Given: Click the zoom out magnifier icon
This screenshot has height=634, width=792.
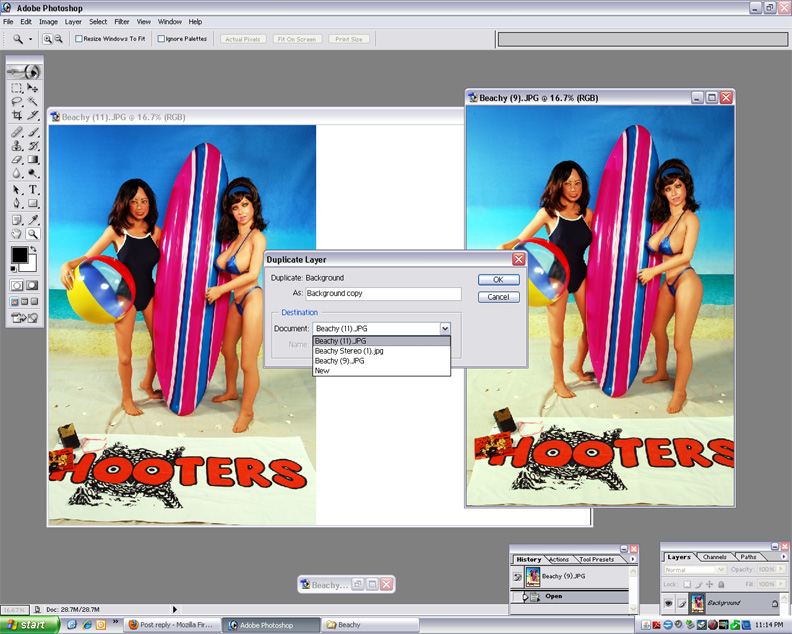Looking at the screenshot, I should 59,39.
